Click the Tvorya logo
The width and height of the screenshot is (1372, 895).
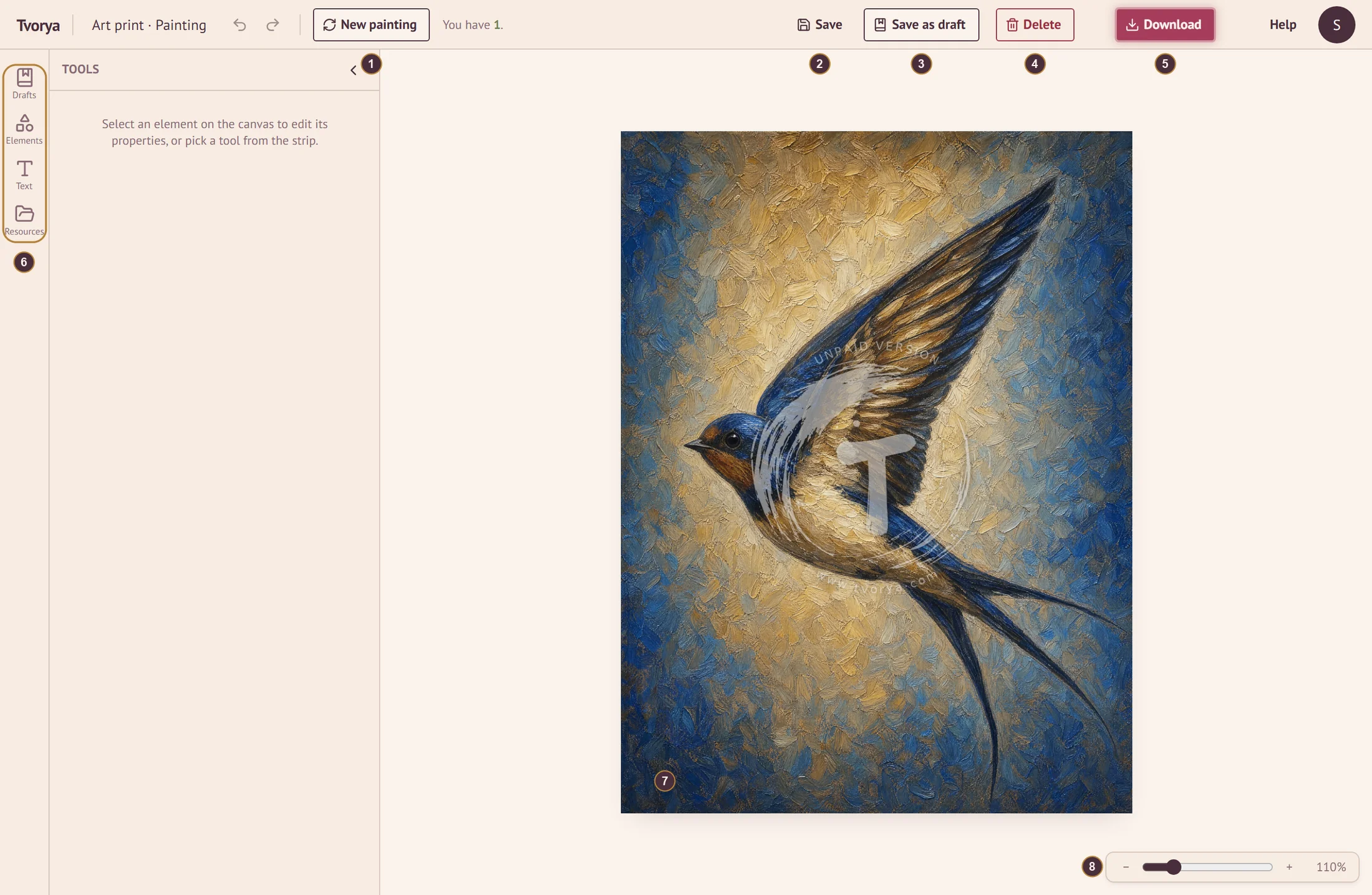click(38, 25)
